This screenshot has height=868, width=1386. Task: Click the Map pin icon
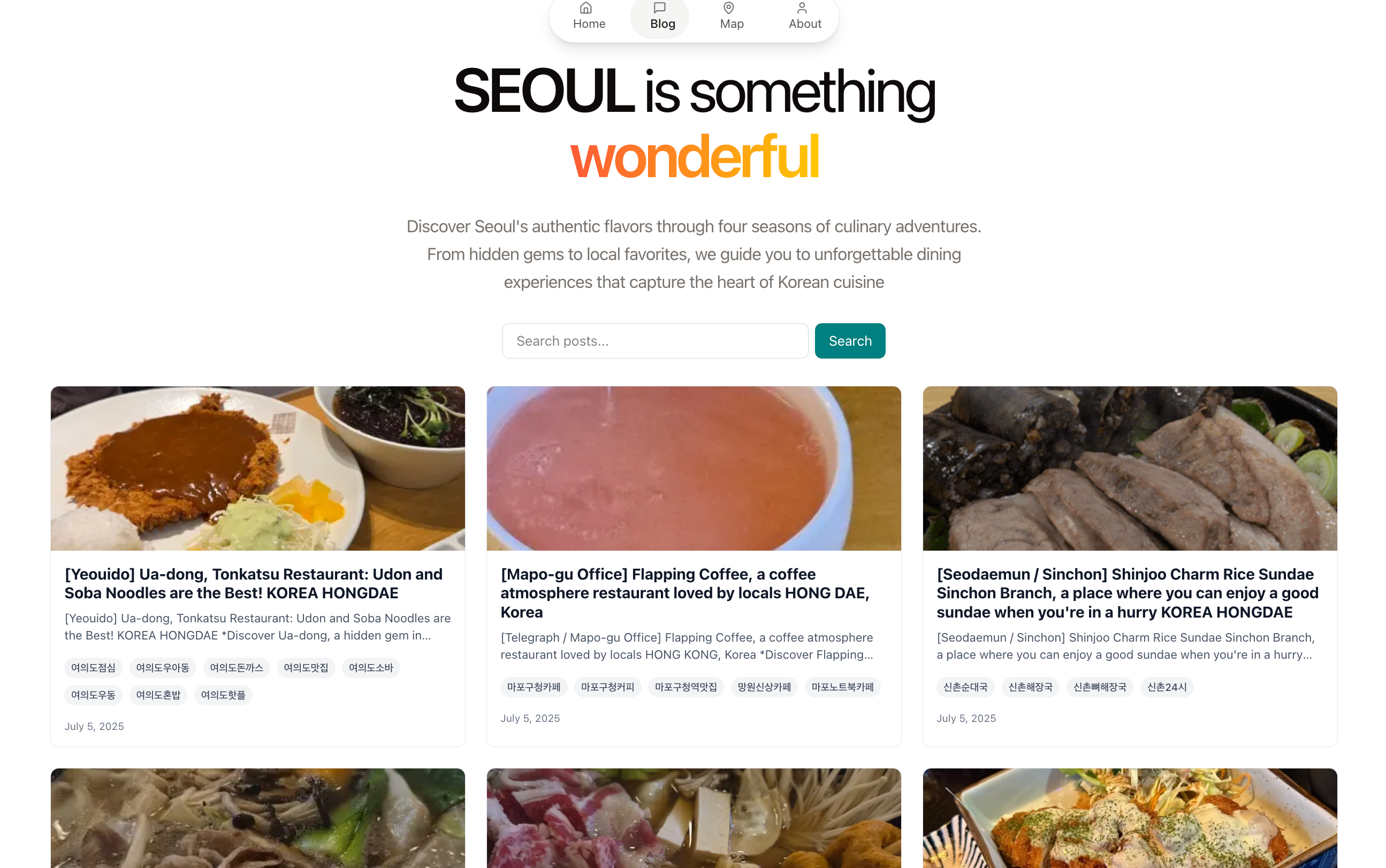(x=728, y=7)
